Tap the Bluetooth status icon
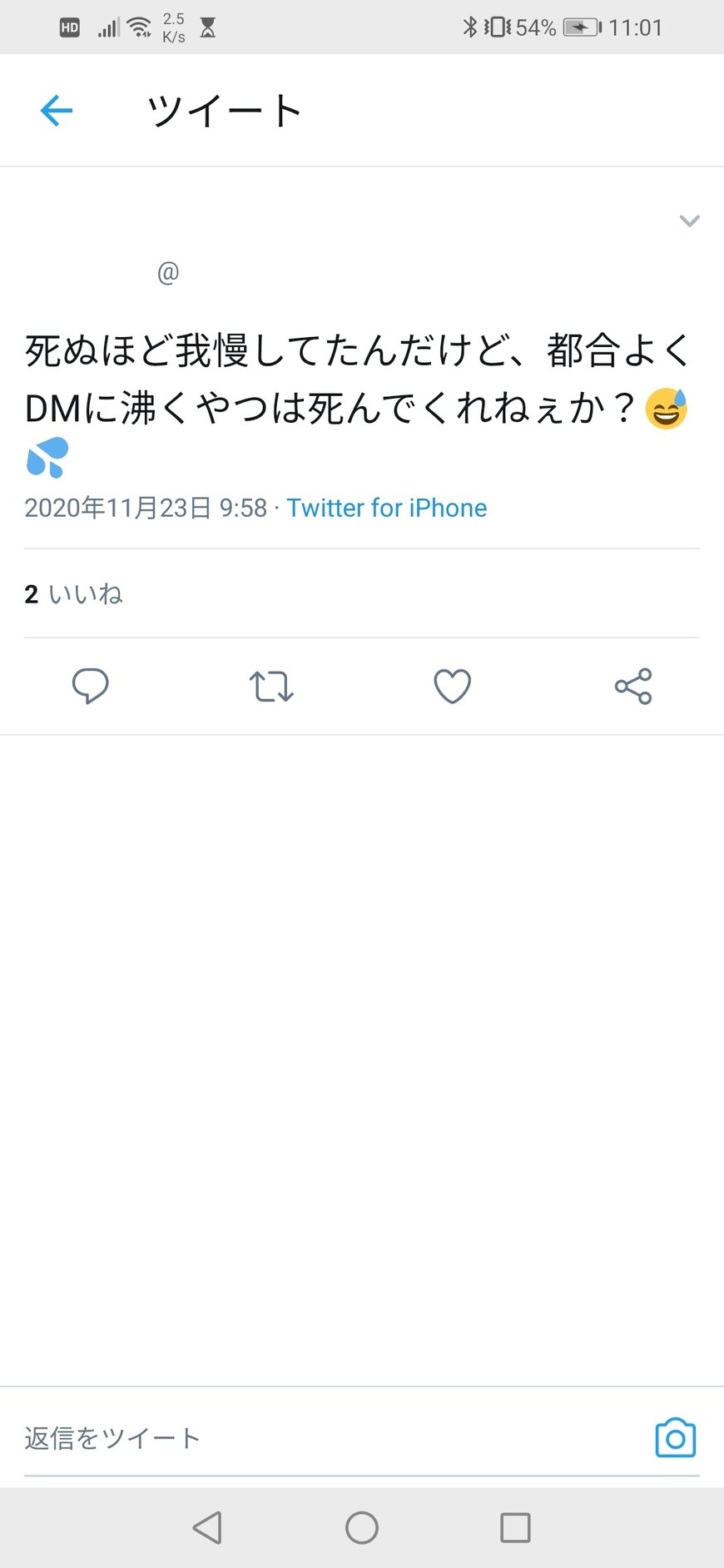The image size is (724, 1568). coord(470,27)
